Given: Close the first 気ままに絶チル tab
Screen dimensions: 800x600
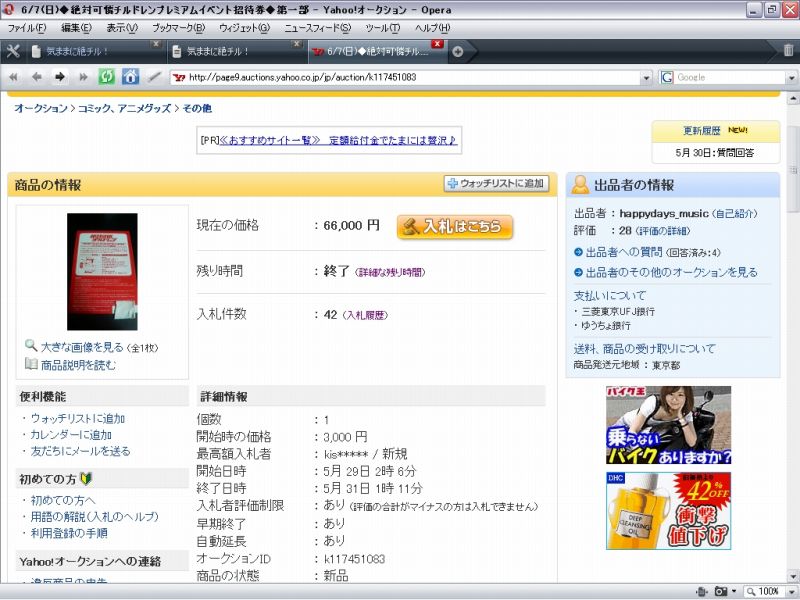Looking at the screenshot, I should click(156, 44).
